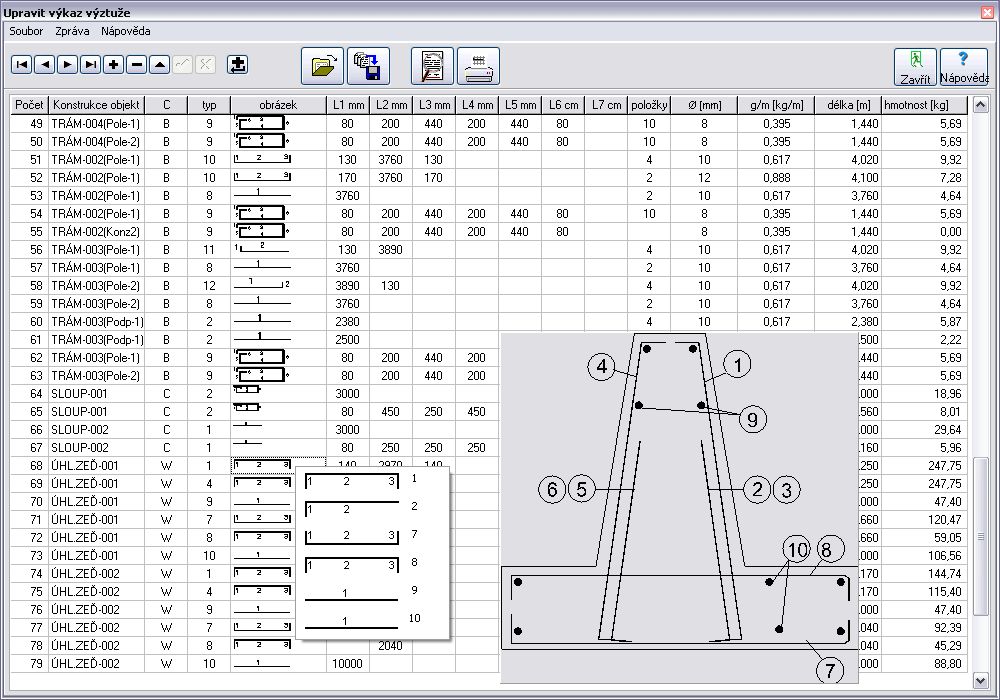Click the obrázek column header
This screenshot has width=1000, height=700.
click(278, 105)
